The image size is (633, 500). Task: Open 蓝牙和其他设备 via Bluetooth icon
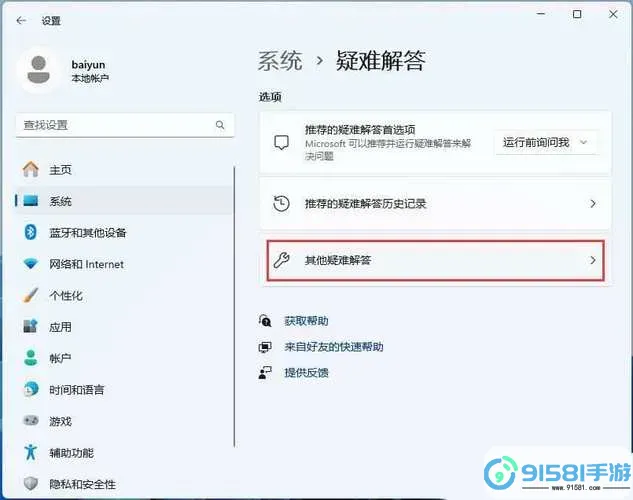point(30,233)
